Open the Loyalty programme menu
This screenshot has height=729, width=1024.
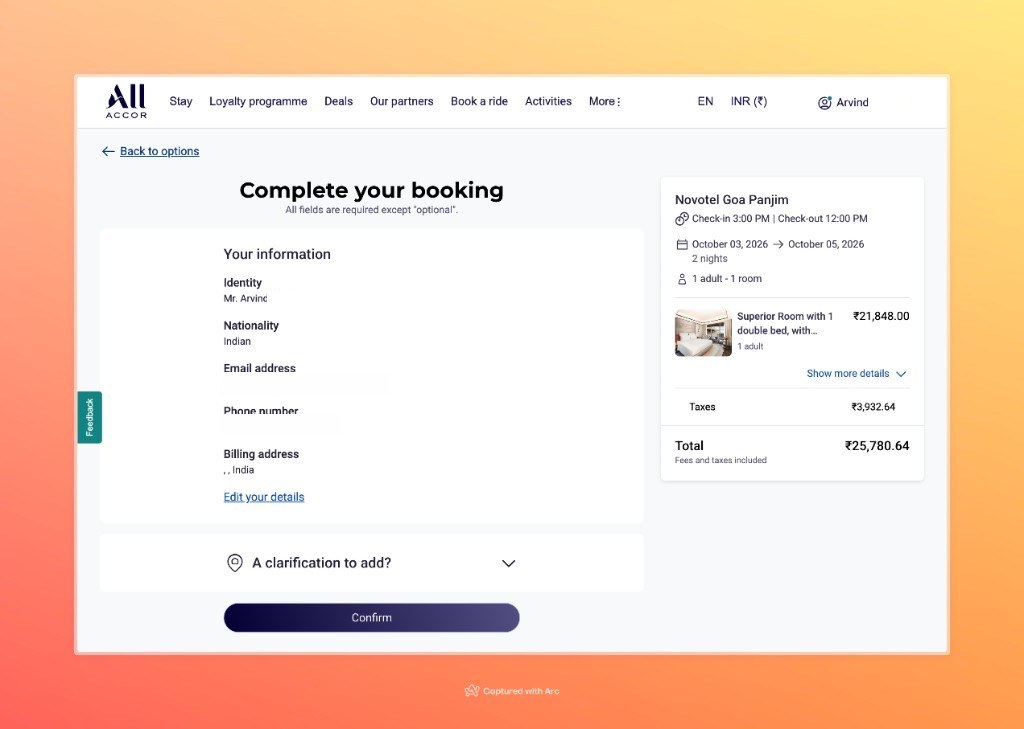258,101
